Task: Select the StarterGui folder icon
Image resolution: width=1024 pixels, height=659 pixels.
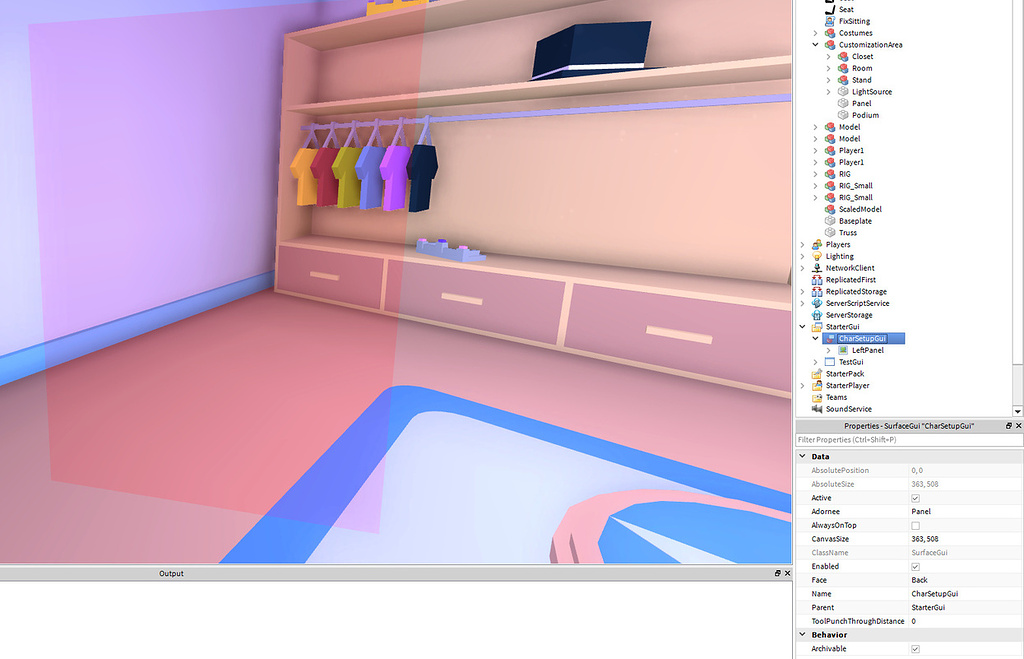Action: (x=817, y=327)
